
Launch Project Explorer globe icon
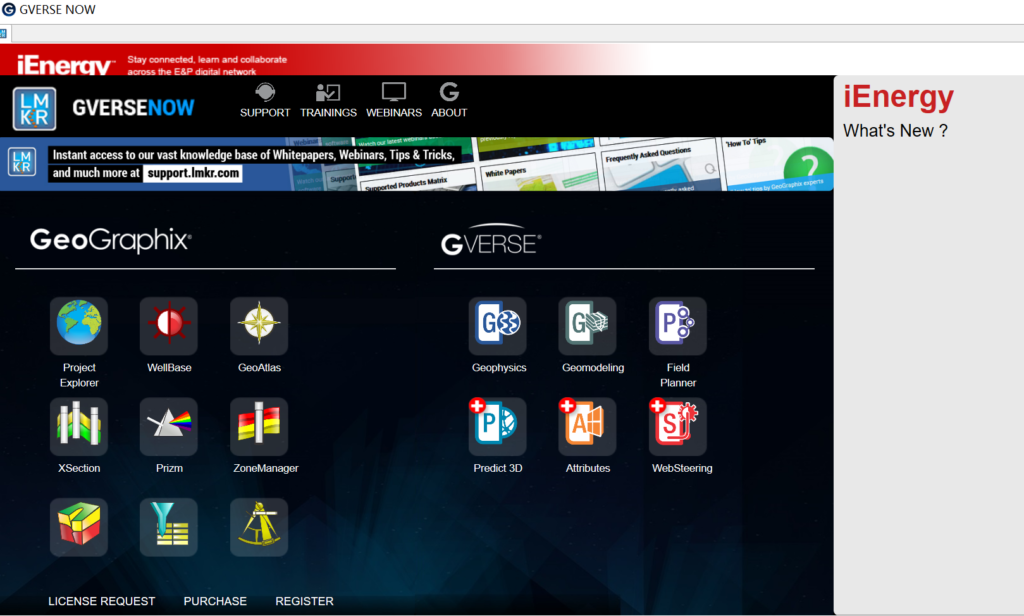coord(79,325)
